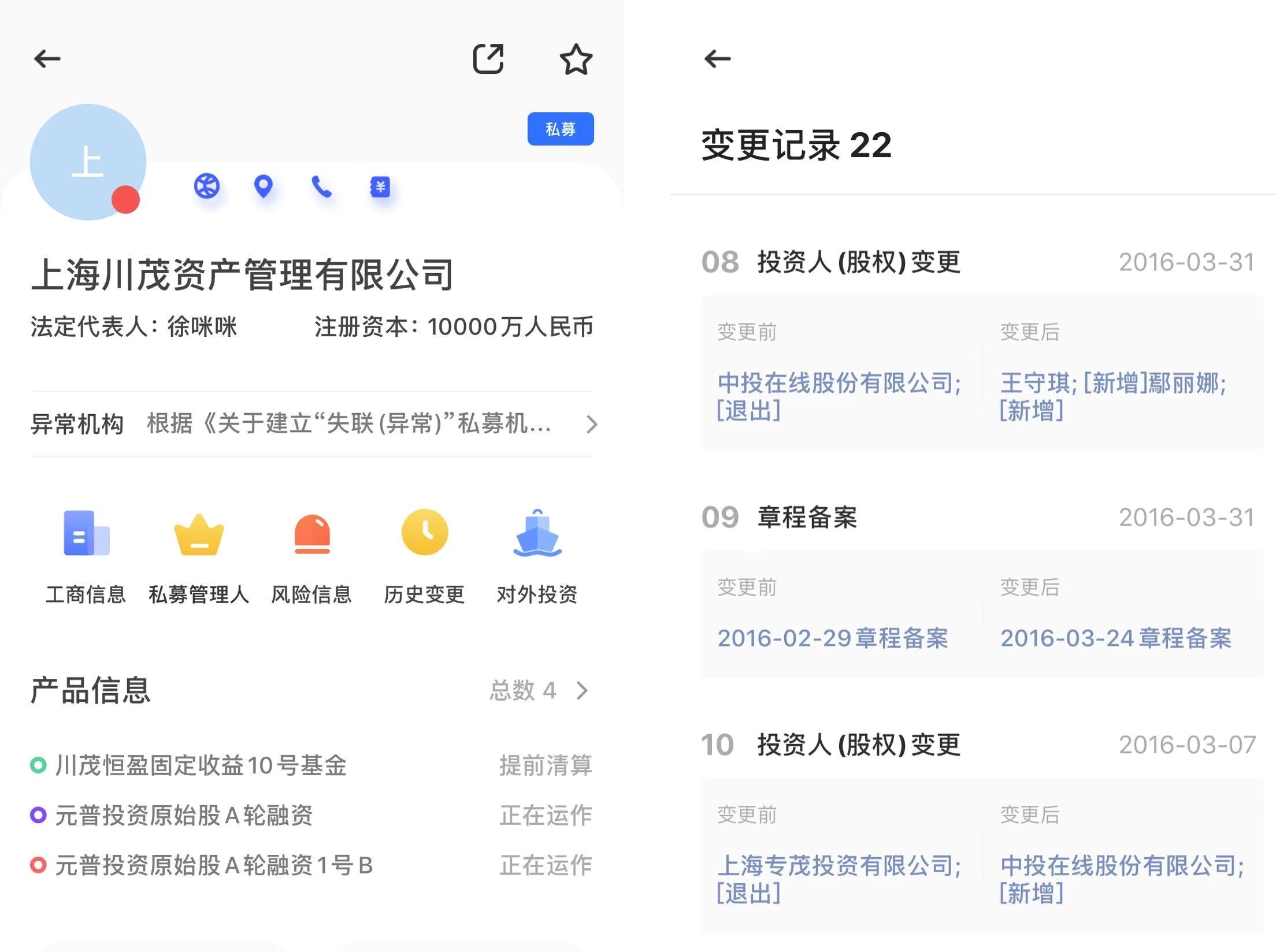The height and width of the screenshot is (952, 1276).
Task: Expand the 异常机构 notice chevron
Action: pos(591,424)
